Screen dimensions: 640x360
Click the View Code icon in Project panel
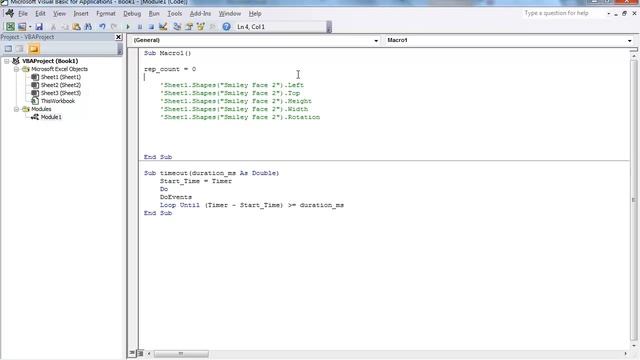[x=8, y=49]
